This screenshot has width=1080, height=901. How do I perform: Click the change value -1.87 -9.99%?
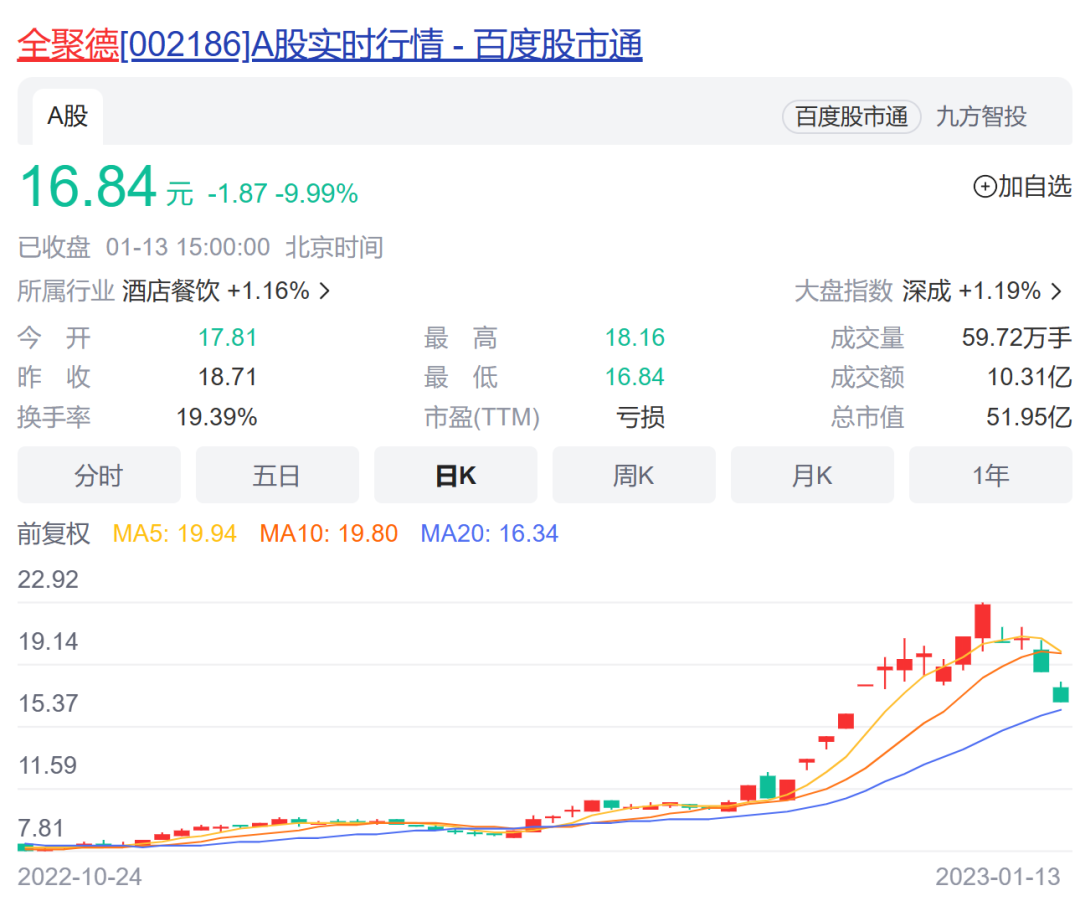click(x=282, y=194)
